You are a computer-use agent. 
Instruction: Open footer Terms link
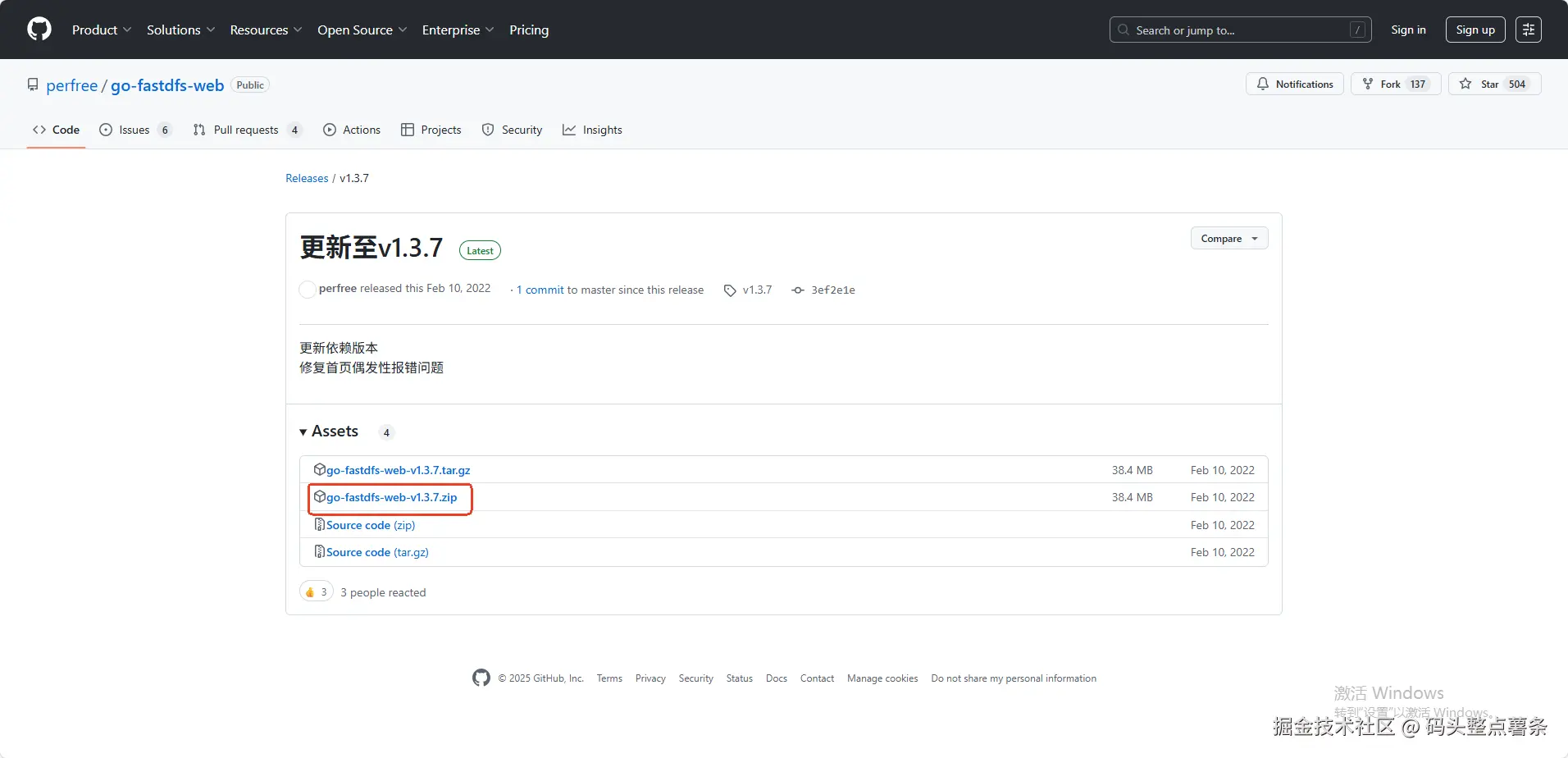coord(609,678)
